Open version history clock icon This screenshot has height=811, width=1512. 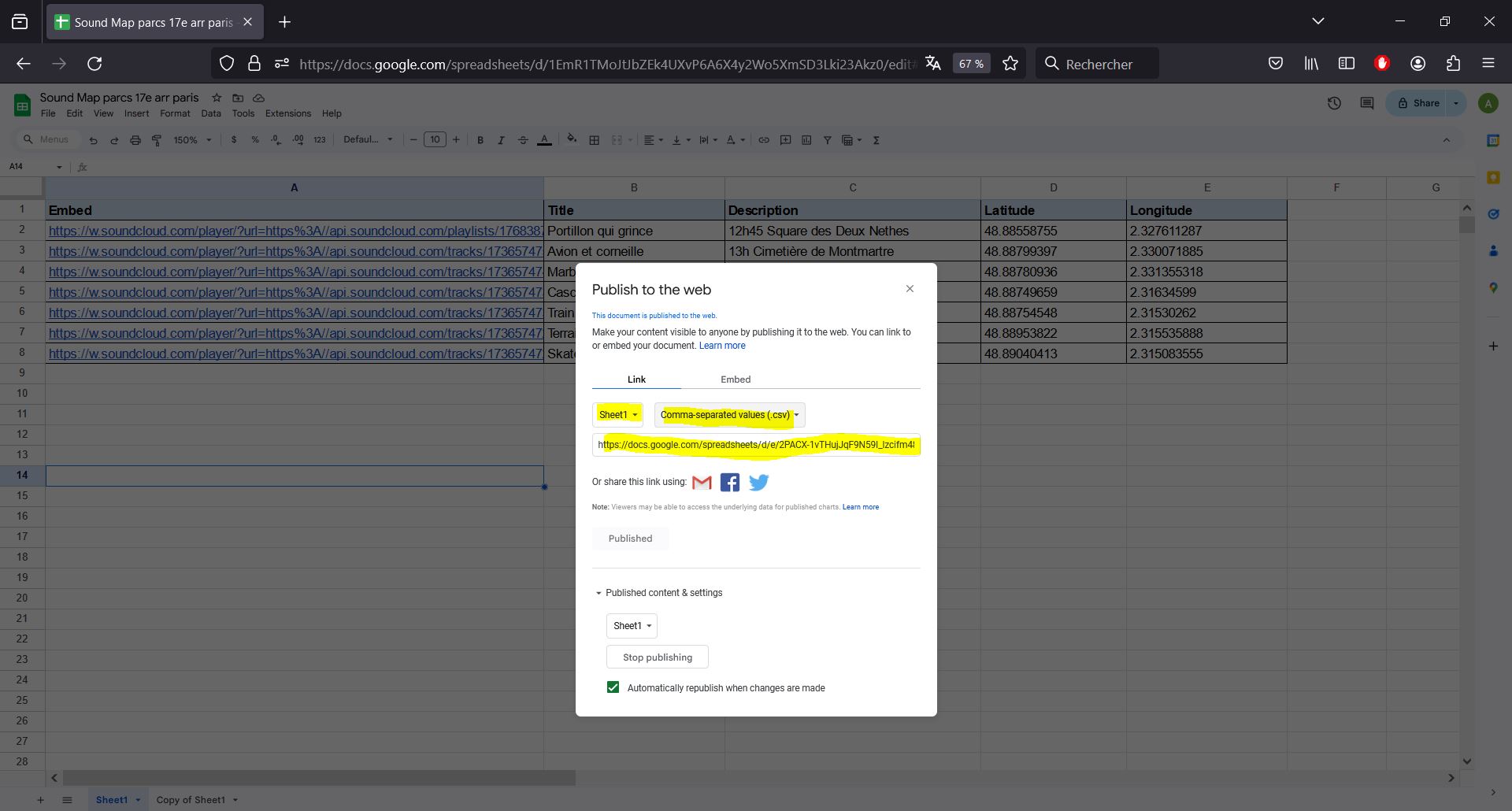[x=1334, y=103]
